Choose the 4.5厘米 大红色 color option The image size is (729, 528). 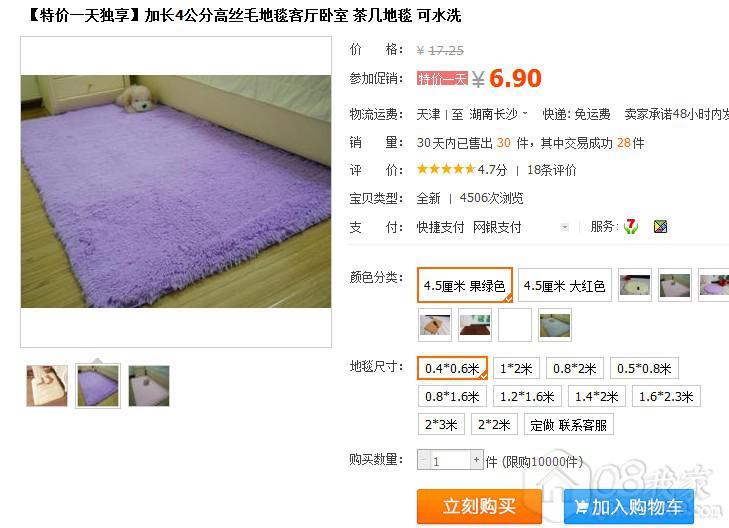click(x=564, y=285)
